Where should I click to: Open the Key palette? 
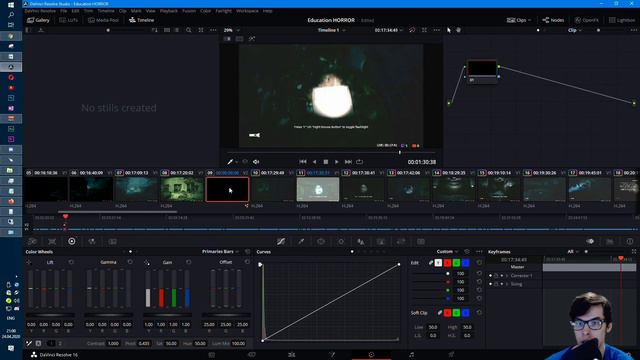(381, 242)
